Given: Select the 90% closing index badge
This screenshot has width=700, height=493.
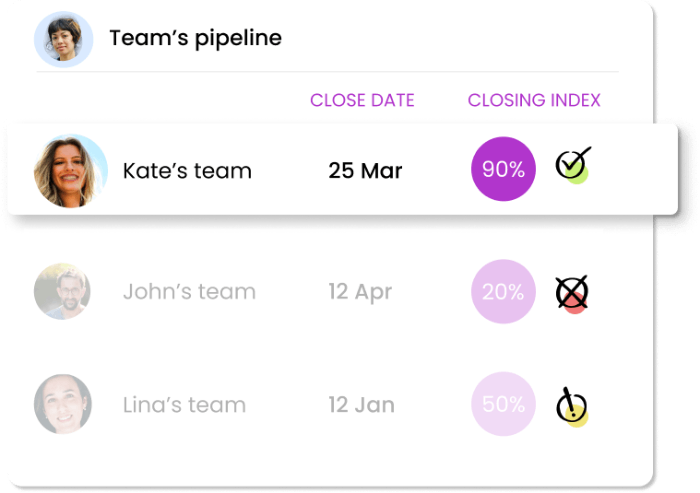Looking at the screenshot, I should click(504, 169).
